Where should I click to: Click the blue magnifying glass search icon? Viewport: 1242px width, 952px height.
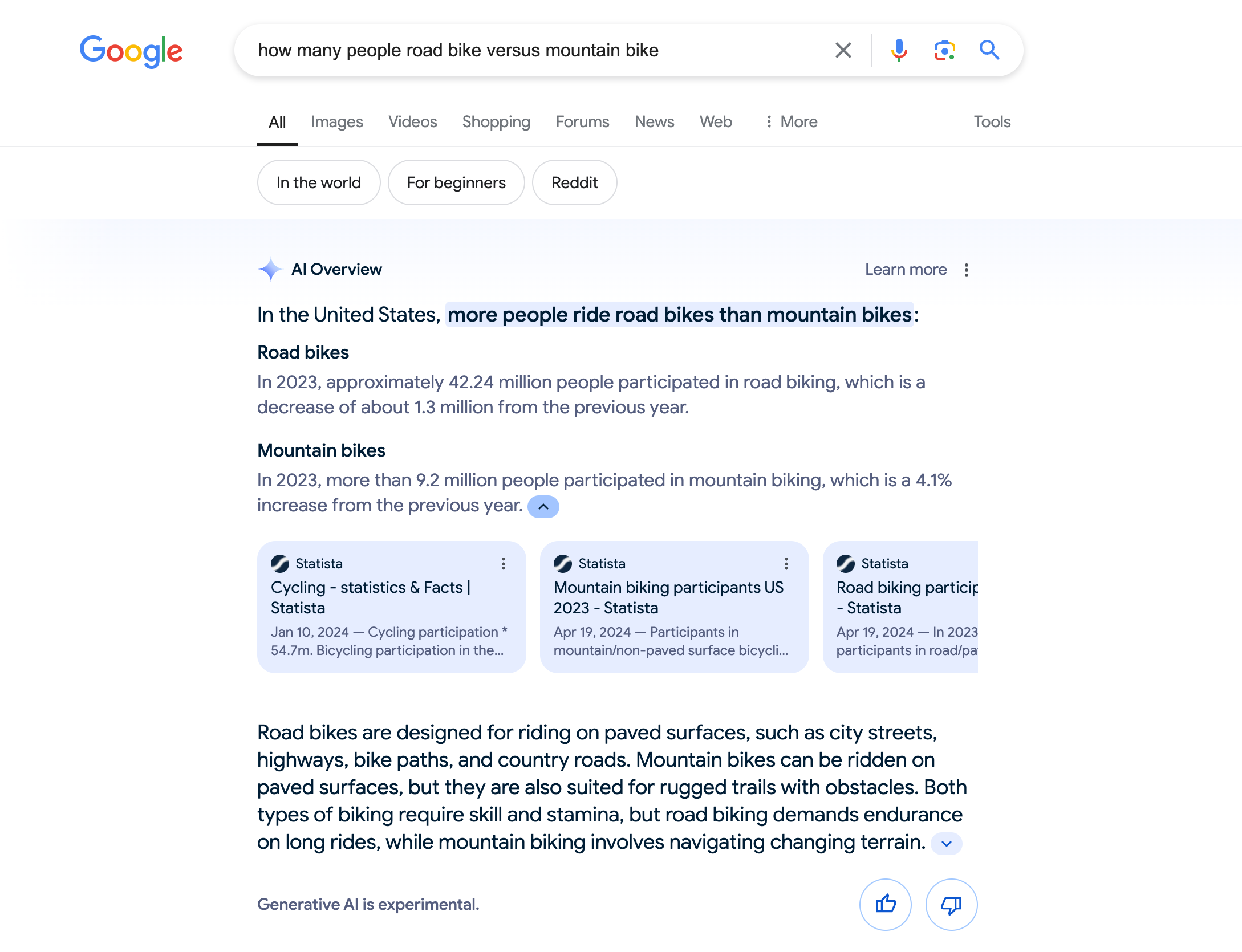click(x=989, y=50)
